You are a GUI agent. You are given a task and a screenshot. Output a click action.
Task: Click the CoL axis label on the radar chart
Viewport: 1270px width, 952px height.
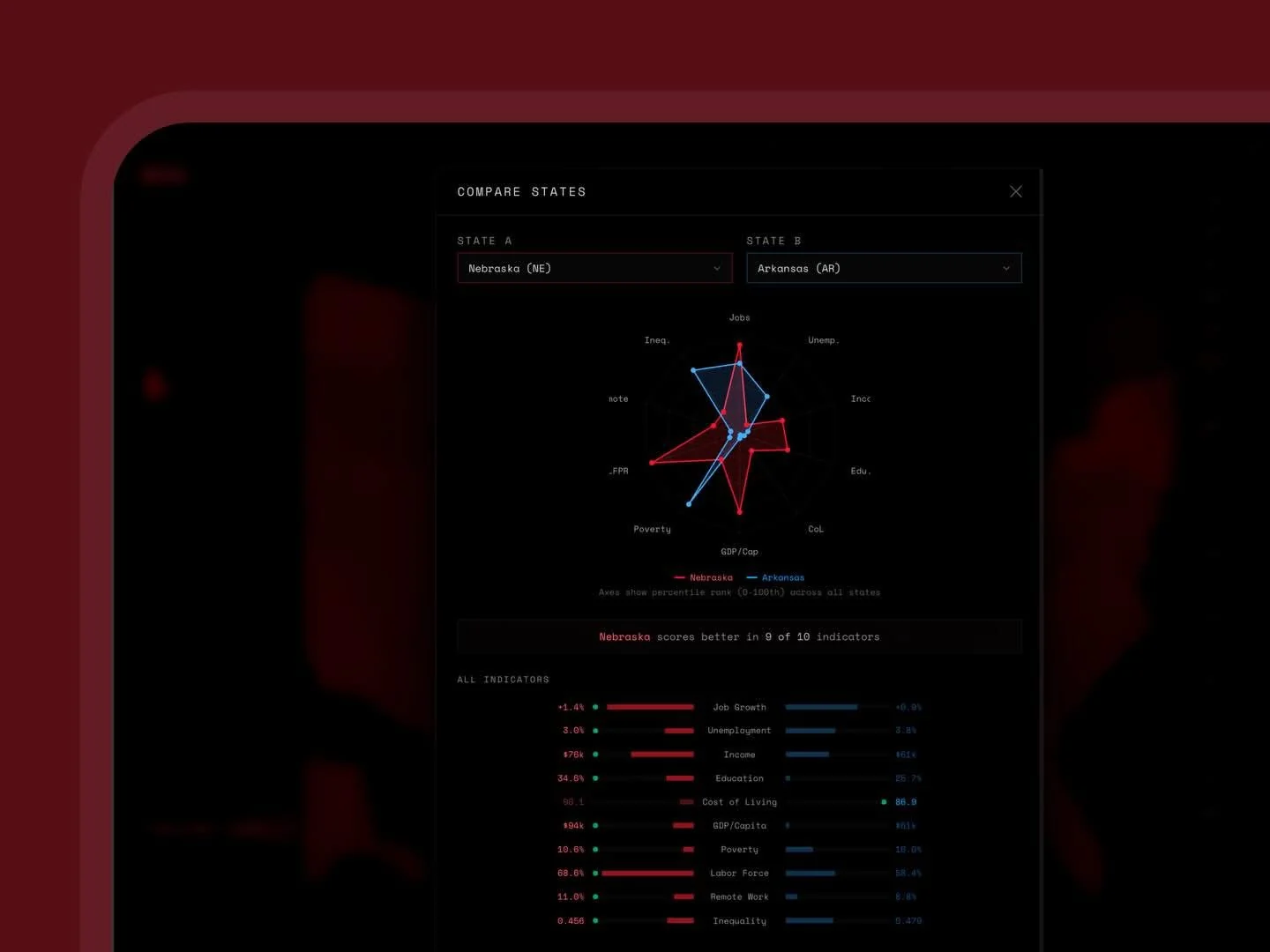click(x=816, y=529)
